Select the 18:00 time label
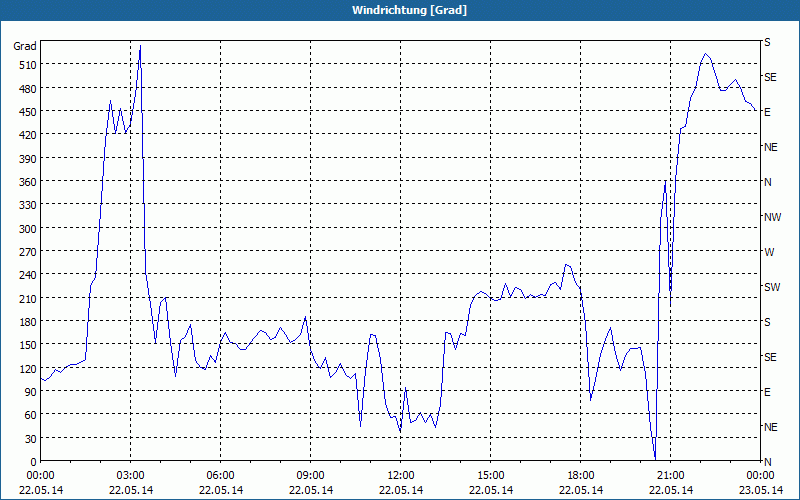The height and width of the screenshot is (500, 800). click(x=581, y=476)
